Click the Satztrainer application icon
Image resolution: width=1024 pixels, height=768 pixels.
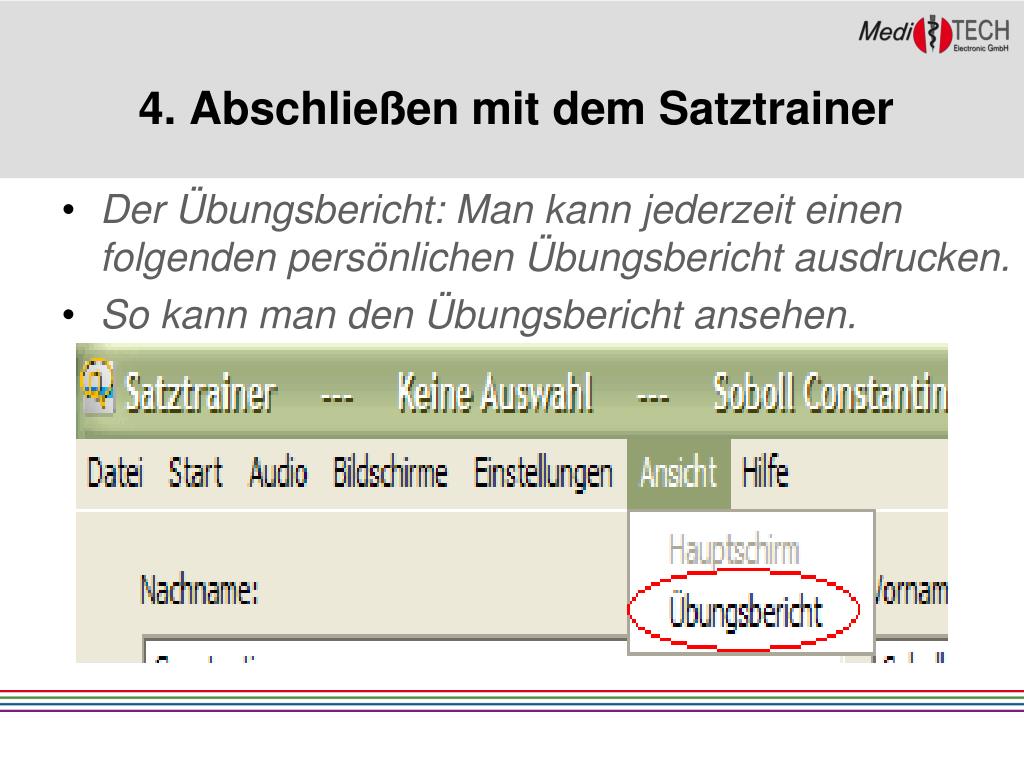click(x=97, y=387)
